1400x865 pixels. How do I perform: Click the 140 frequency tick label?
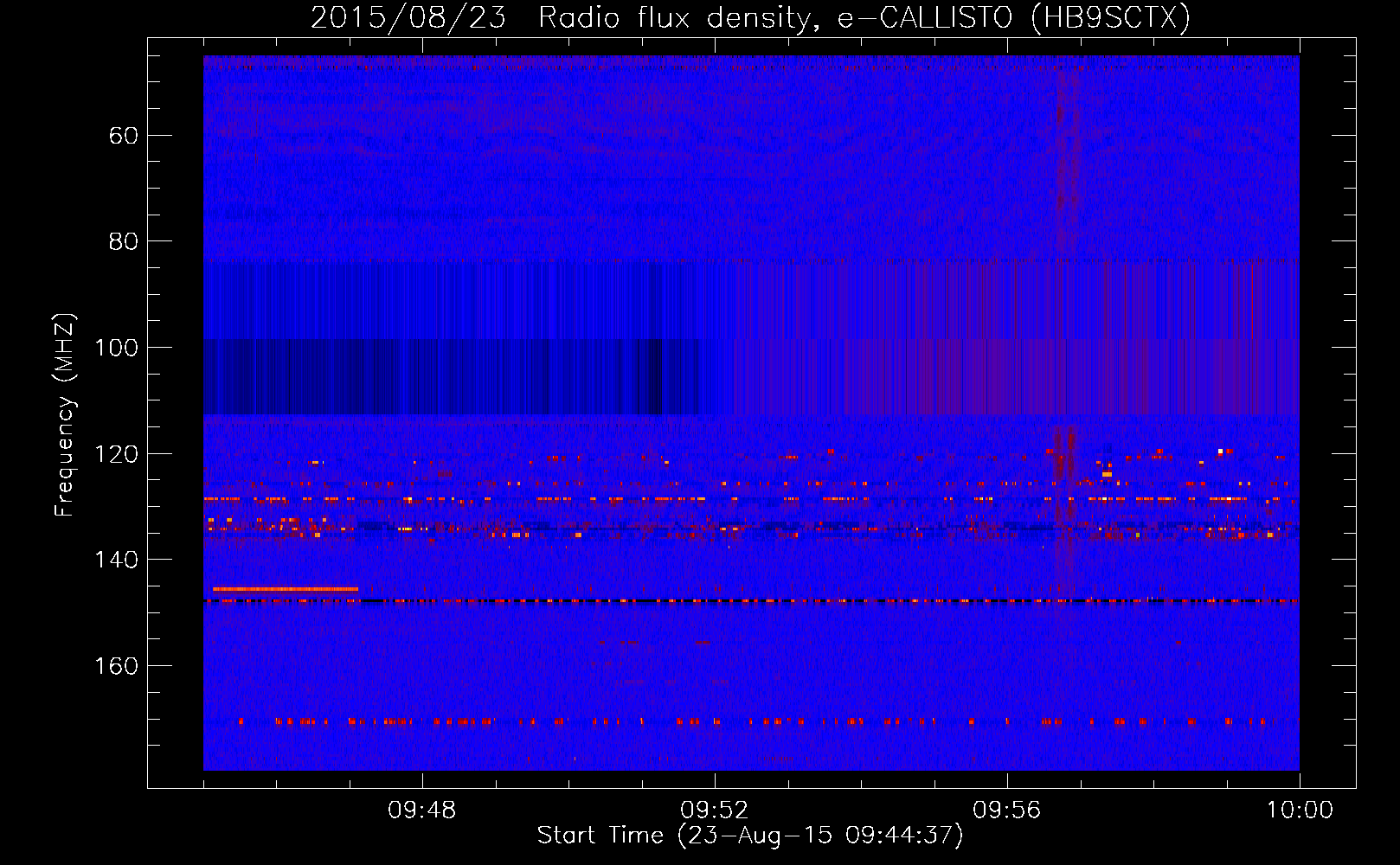click(x=116, y=560)
